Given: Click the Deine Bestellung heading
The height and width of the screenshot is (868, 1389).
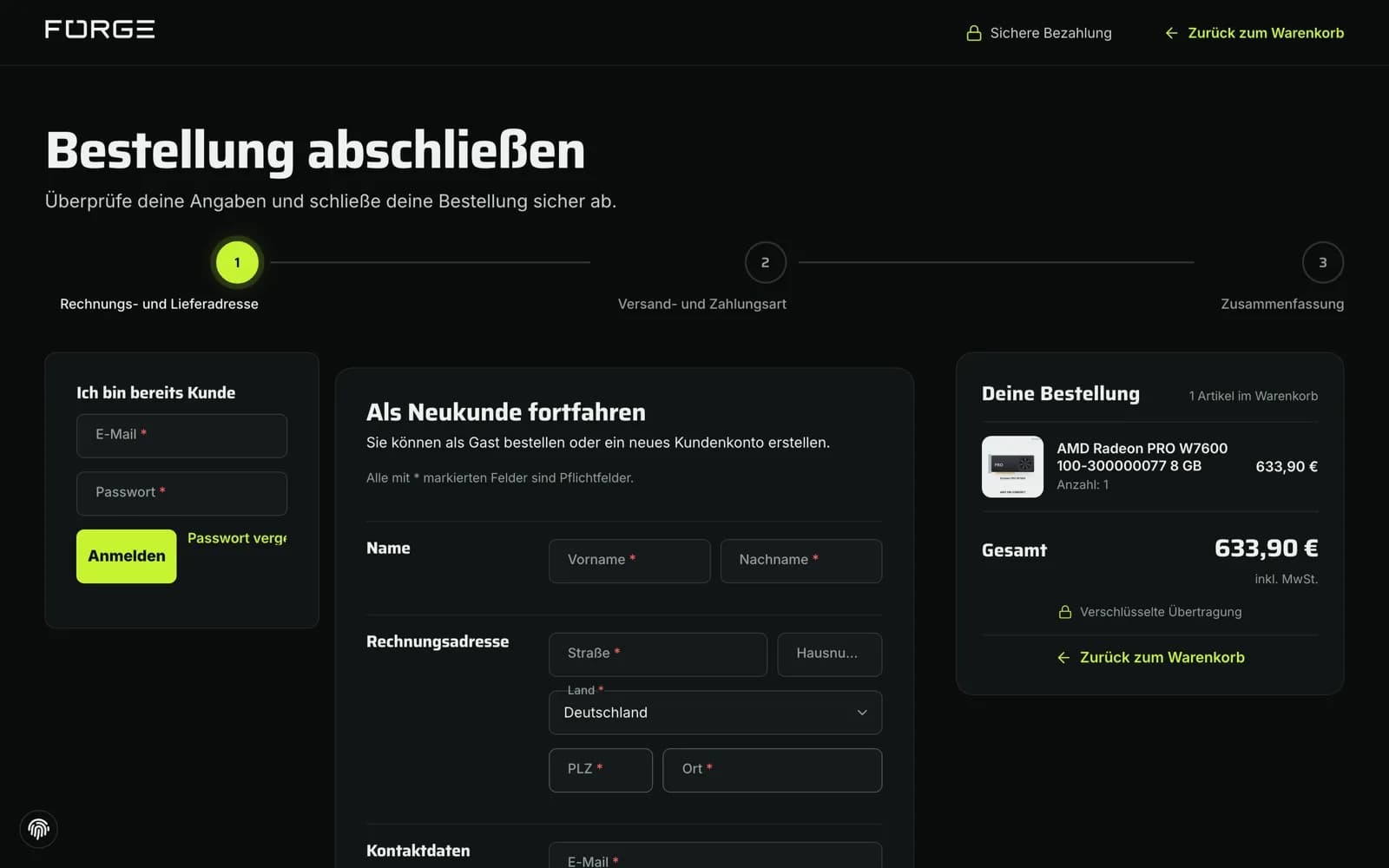Looking at the screenshot, I should click(1060, 394).
